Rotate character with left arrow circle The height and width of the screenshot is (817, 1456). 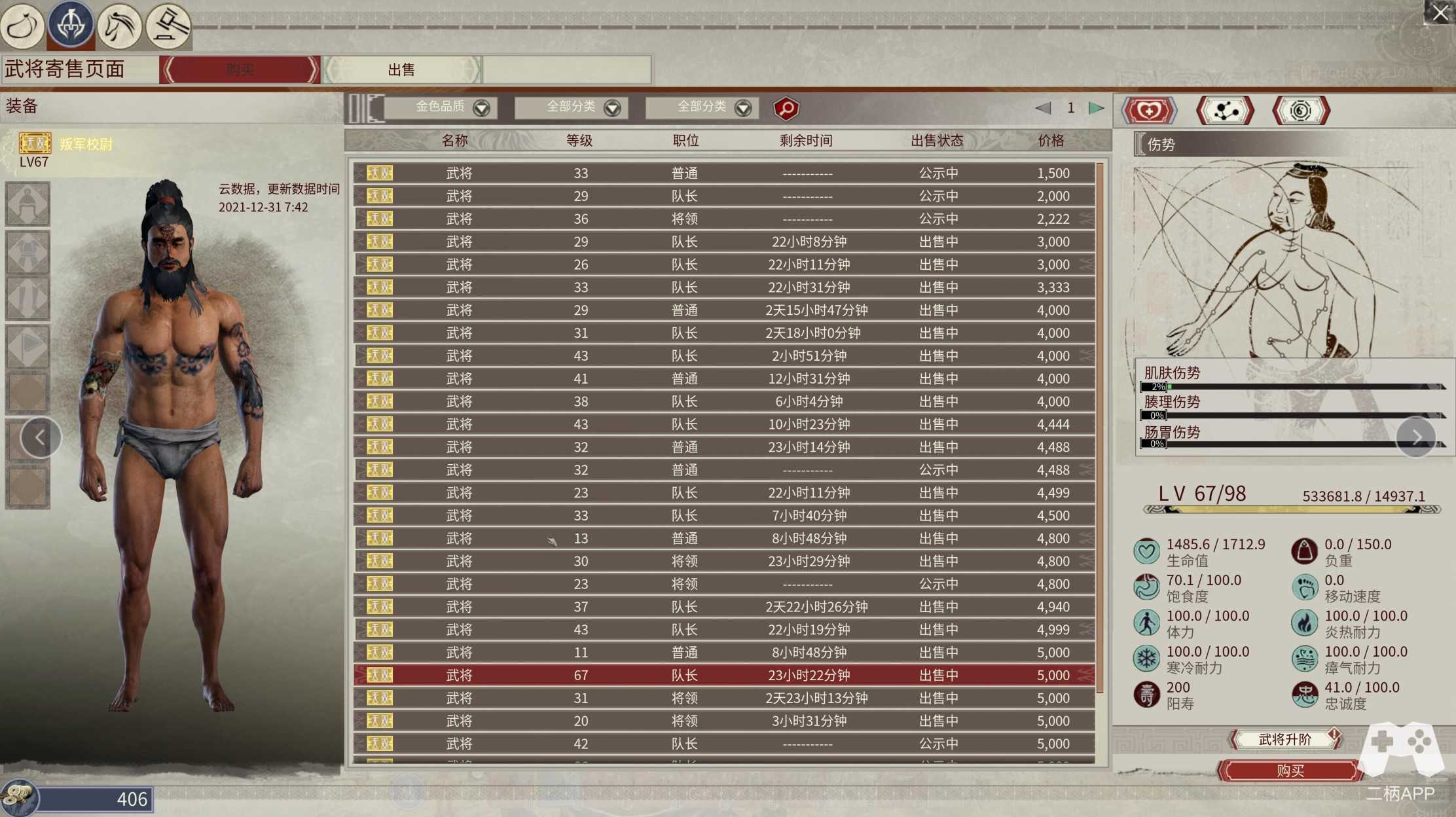[41, 437]
